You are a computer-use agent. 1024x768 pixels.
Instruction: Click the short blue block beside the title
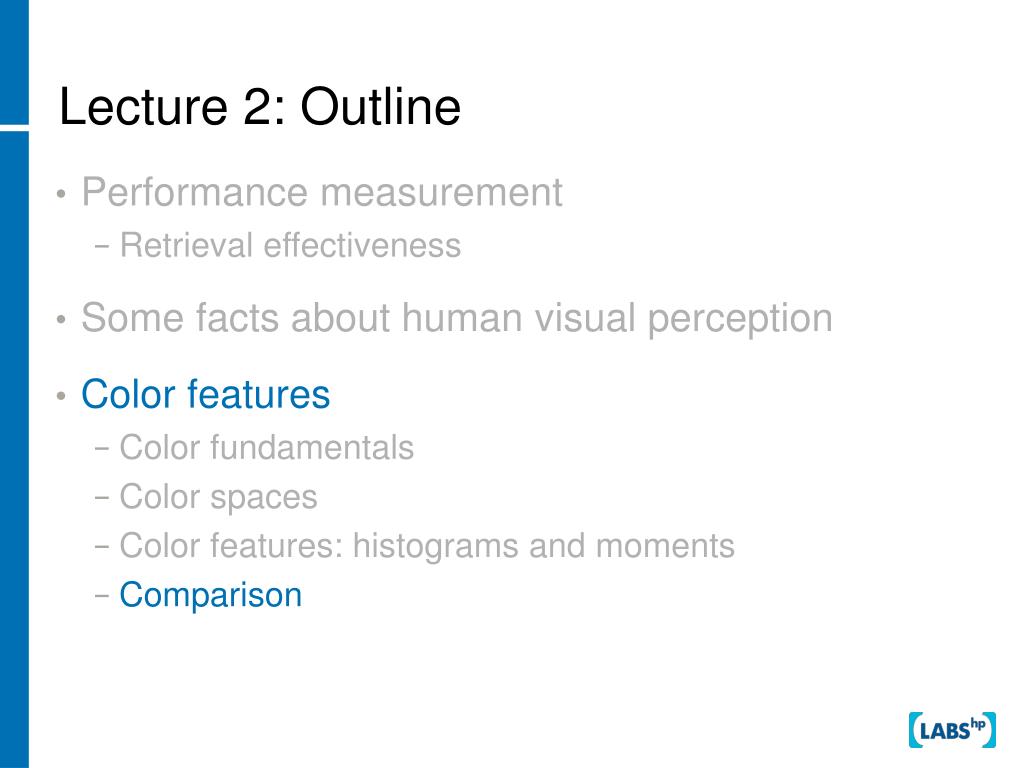click(x=14, y=62)
